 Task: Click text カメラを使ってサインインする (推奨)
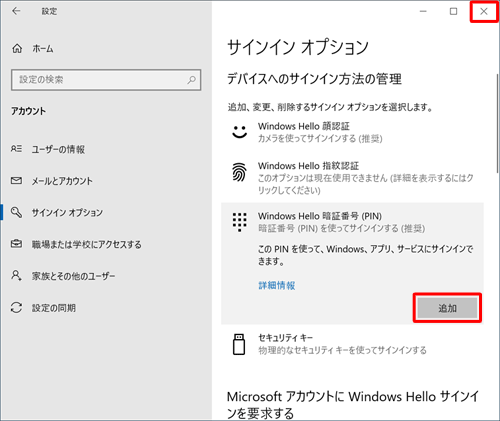point(320,139)
